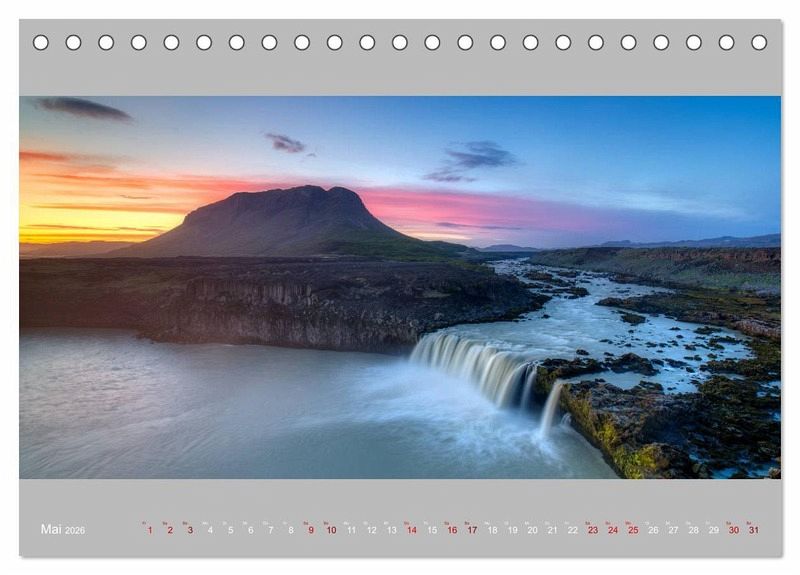Click the year "2026" beside Mai

[x=75, y=531]
